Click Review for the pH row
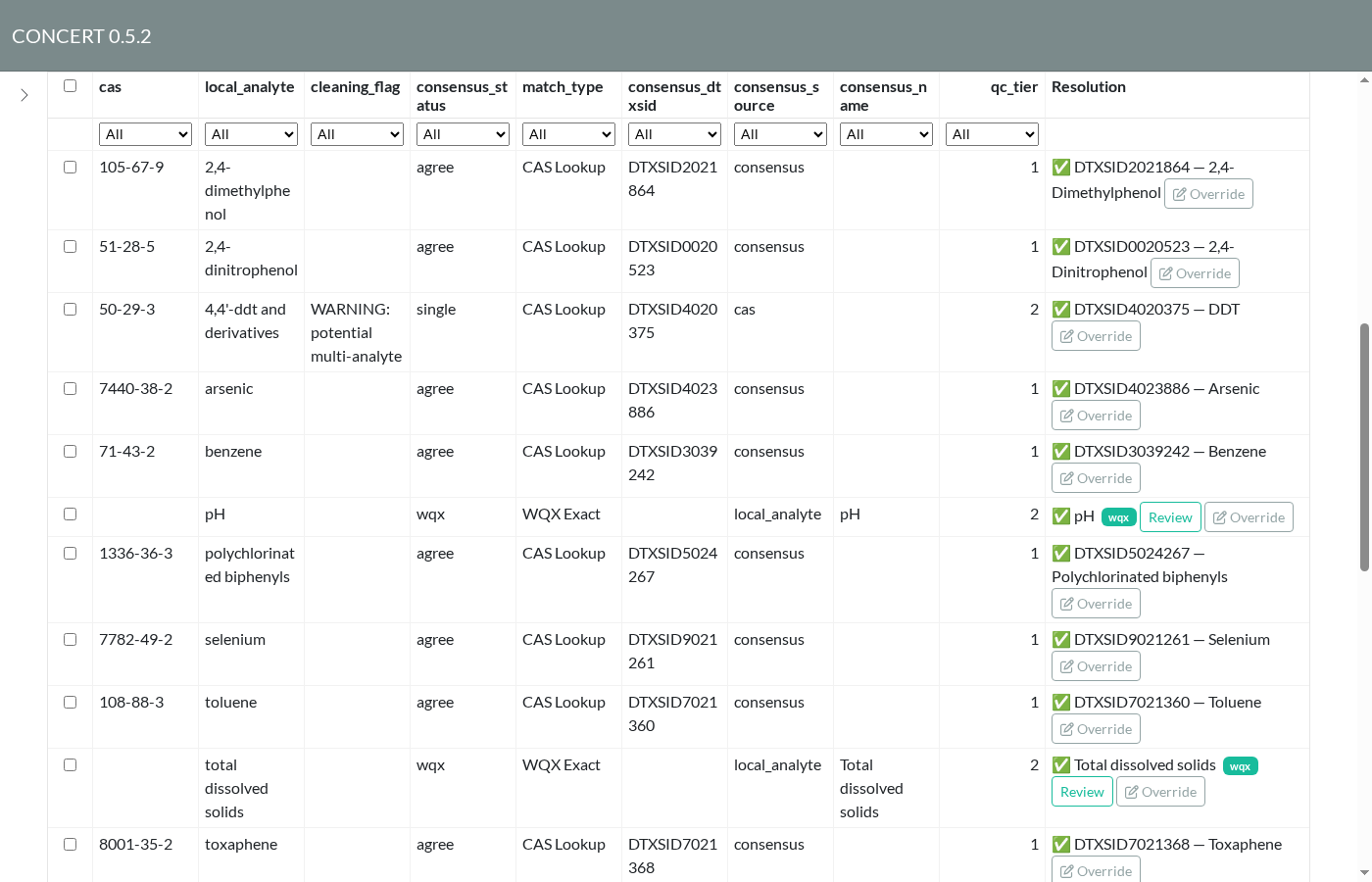This screenshot has width=1372, height=882. (x=1170, y=517)
